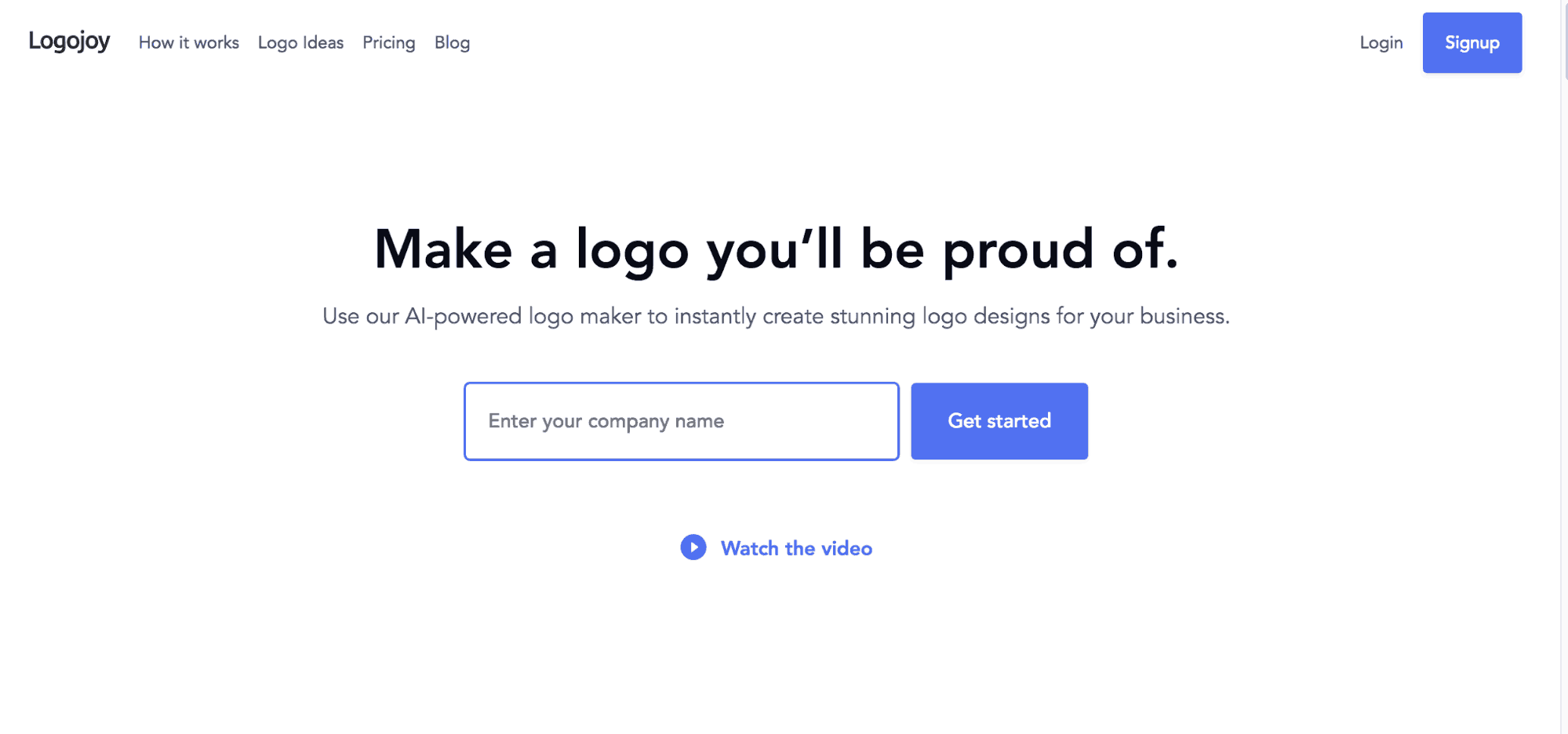
Task: Click the headline Make a logo you'll be proud of
Action: pyautogui.click(x=776, y=249)
